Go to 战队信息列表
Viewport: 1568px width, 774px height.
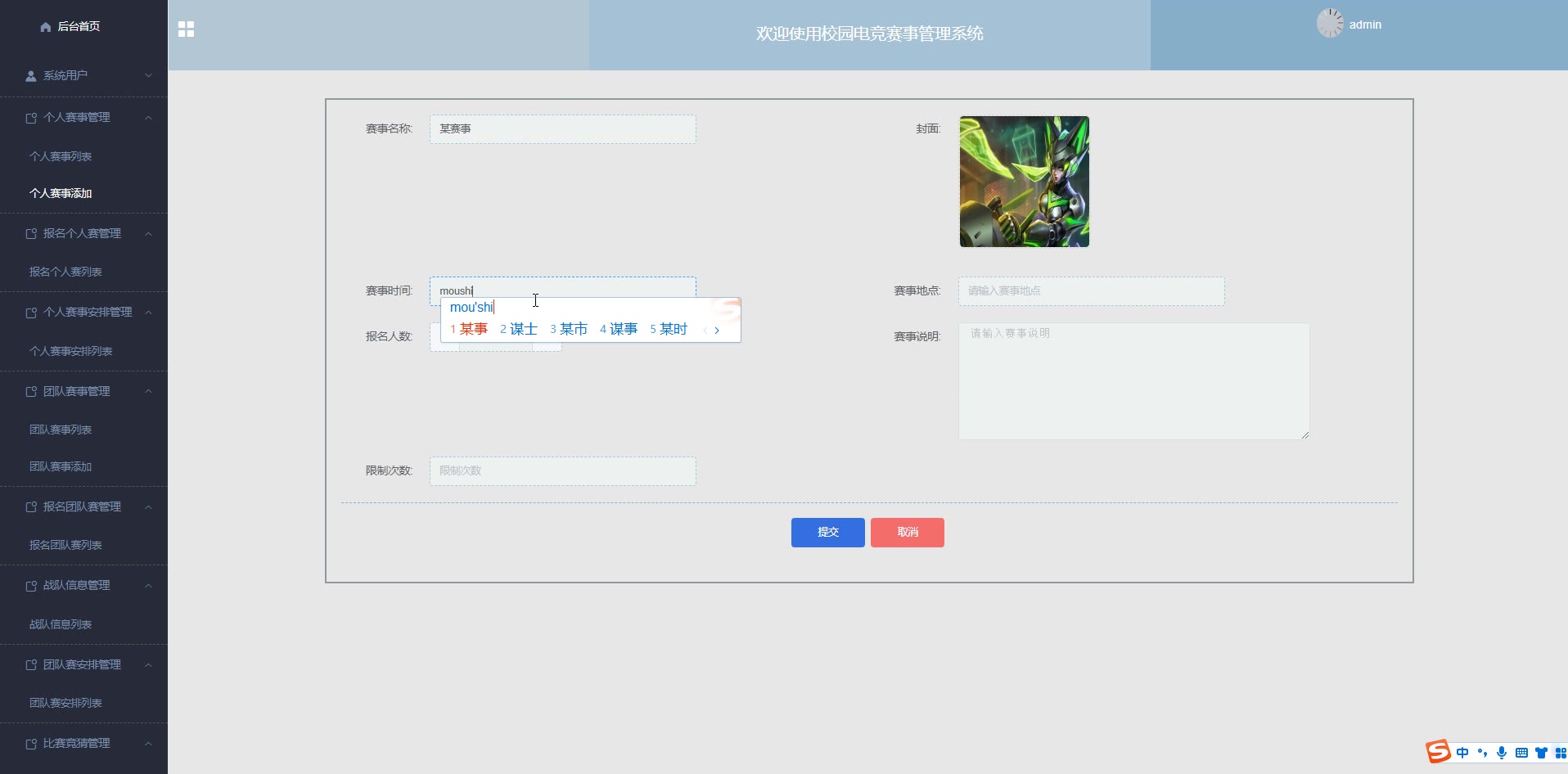[x=61, y=625]
